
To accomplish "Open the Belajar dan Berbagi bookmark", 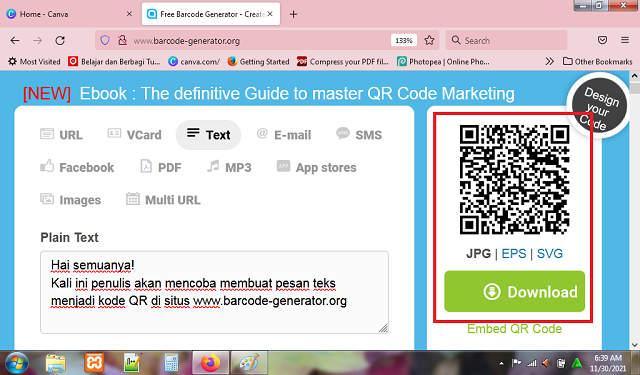I will 114,62.
